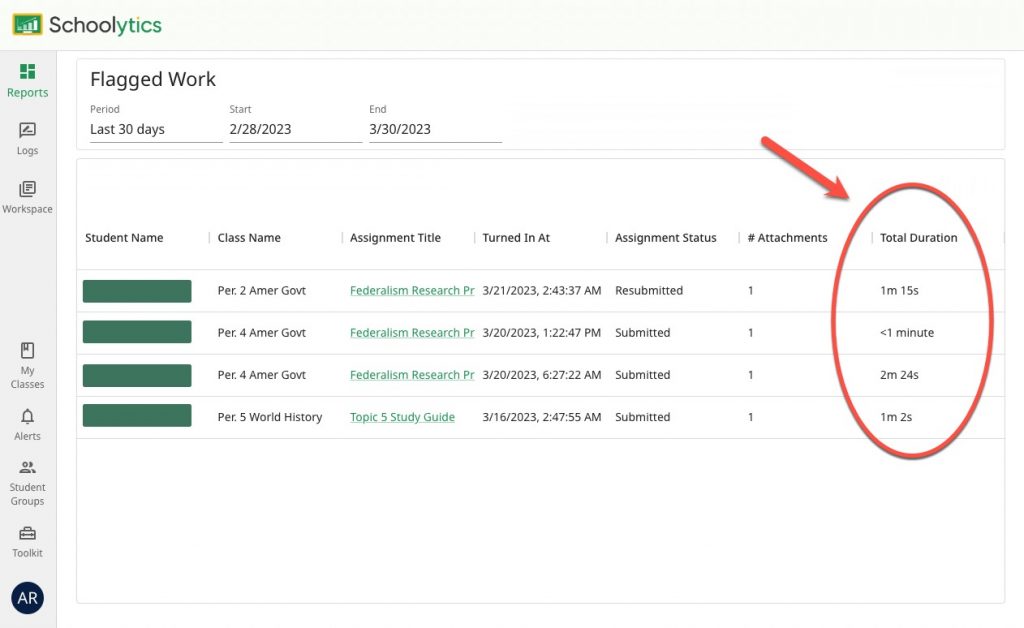The width and height of the screenshot is (1024, 628).
Task: Click the Assignment Status column header
Action: (x=665, y=238)
